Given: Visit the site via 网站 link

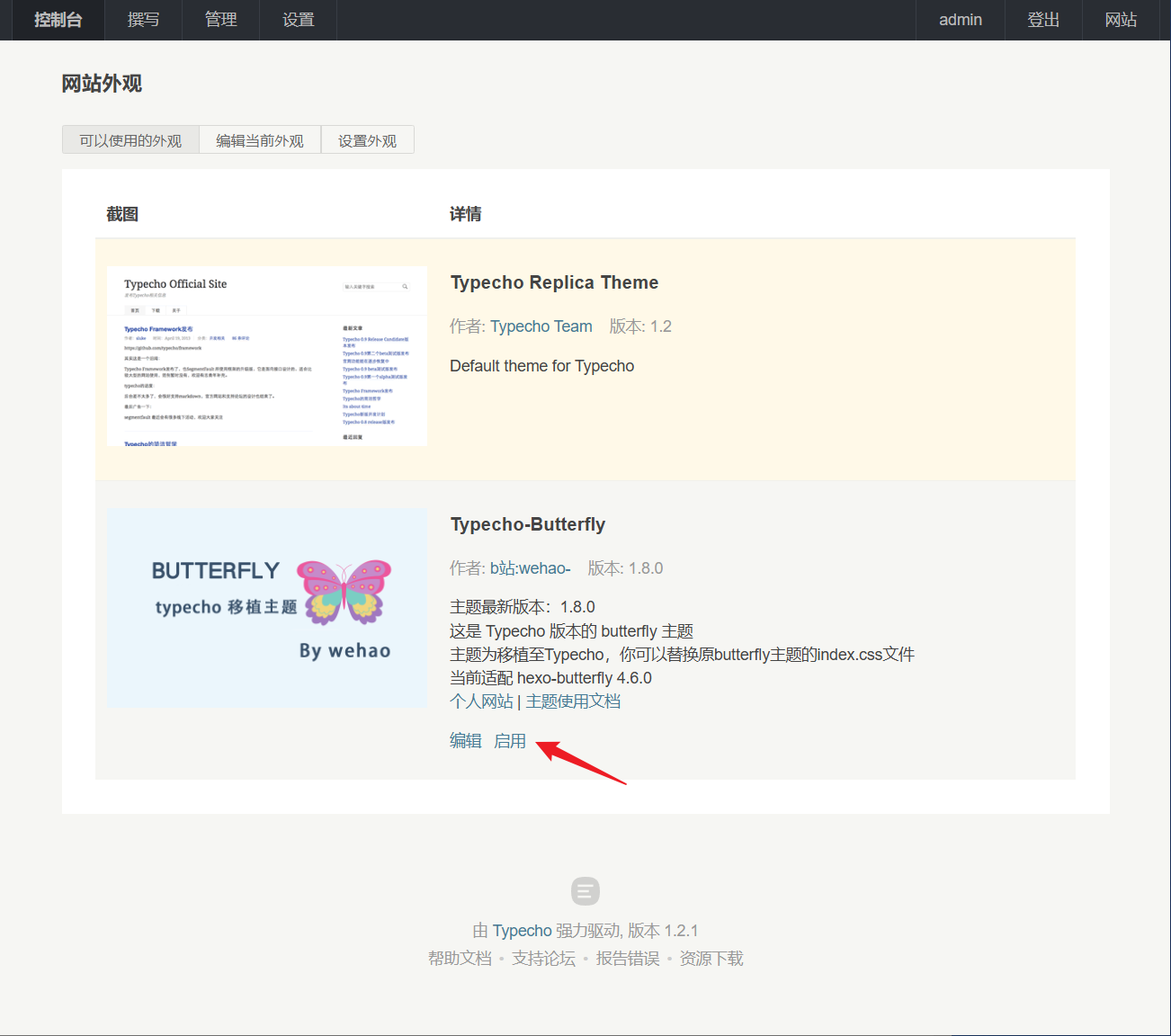Looking at the screenshot, I should click(x=1121, y=20).
